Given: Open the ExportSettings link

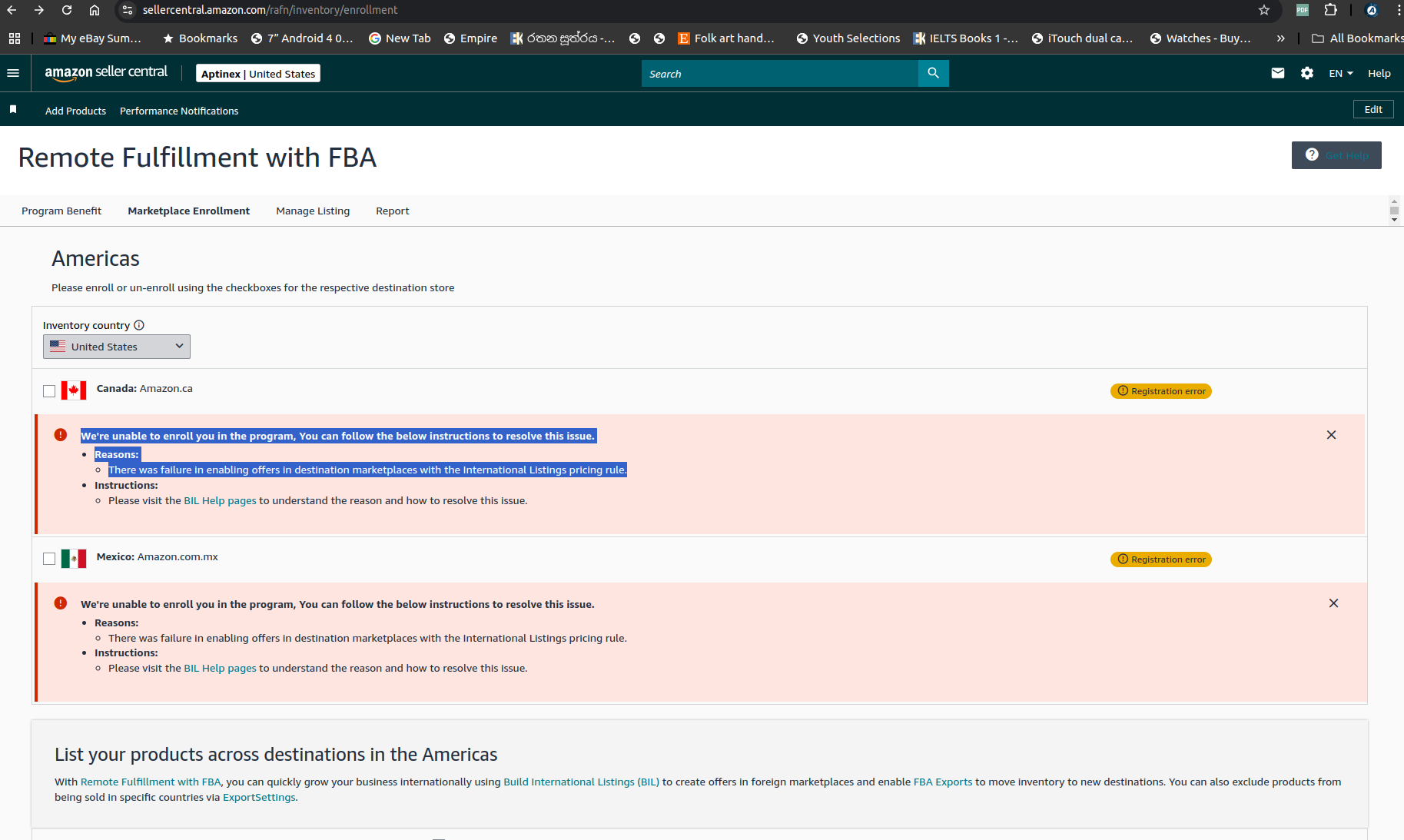Looking at the screenshot, I should pyautogui.click(x=259, y=797).
